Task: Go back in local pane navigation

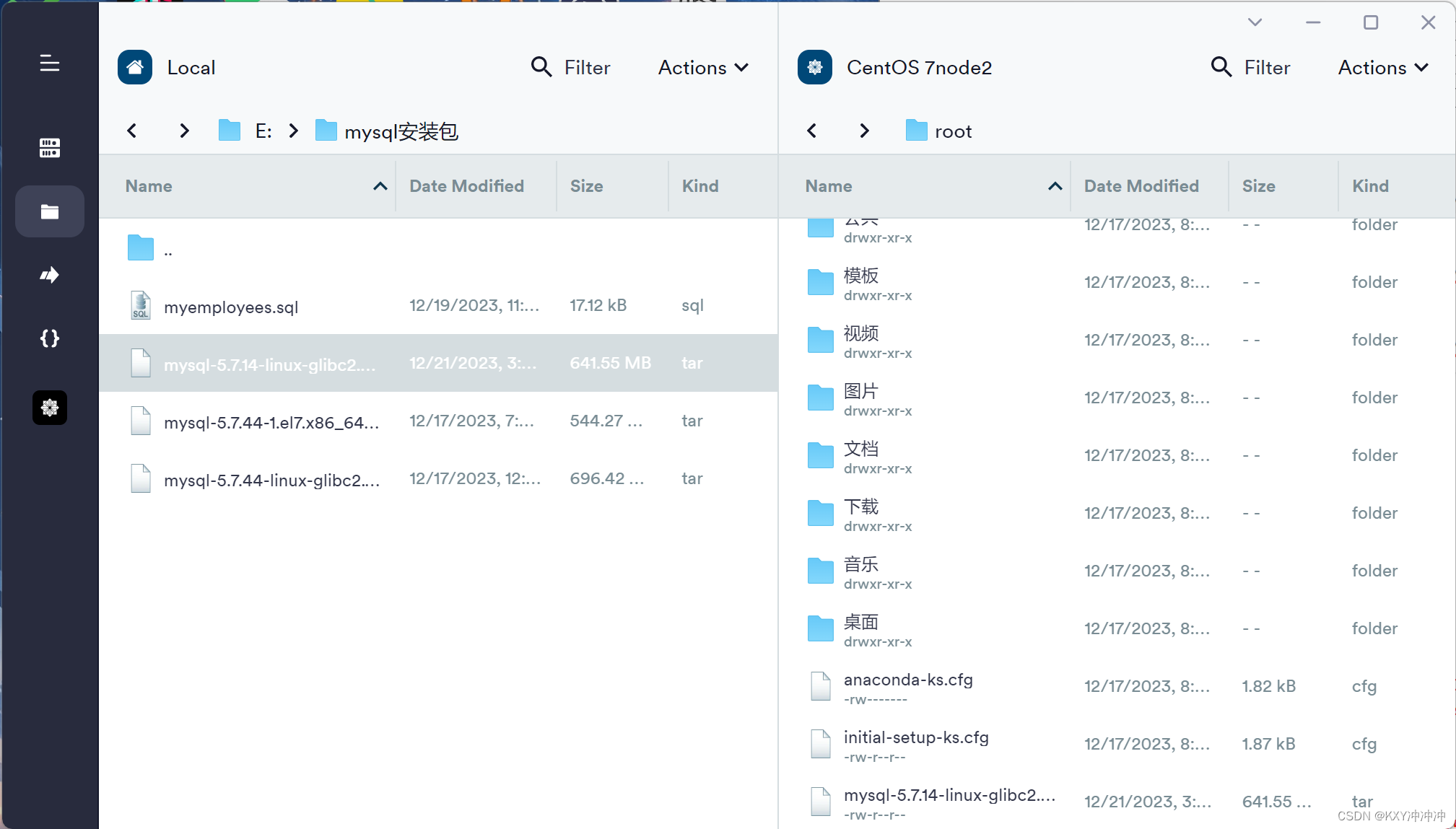Action: coord(132,131)
